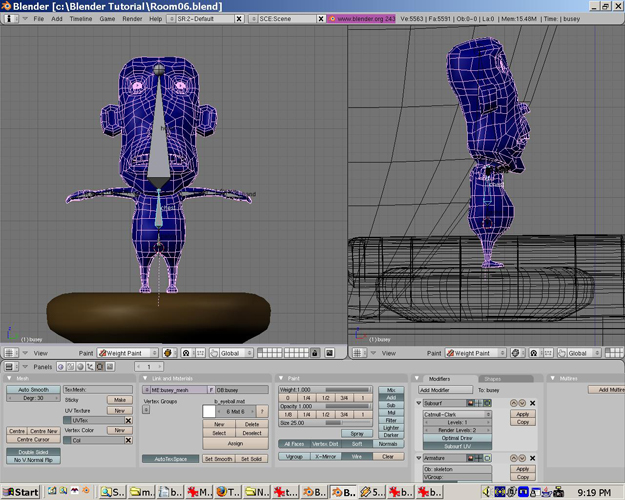Delete the Subsurf modifier with its X icon
Image resolution: width=625 pixels, height=500 pixels.
click(x=533, y=403)
